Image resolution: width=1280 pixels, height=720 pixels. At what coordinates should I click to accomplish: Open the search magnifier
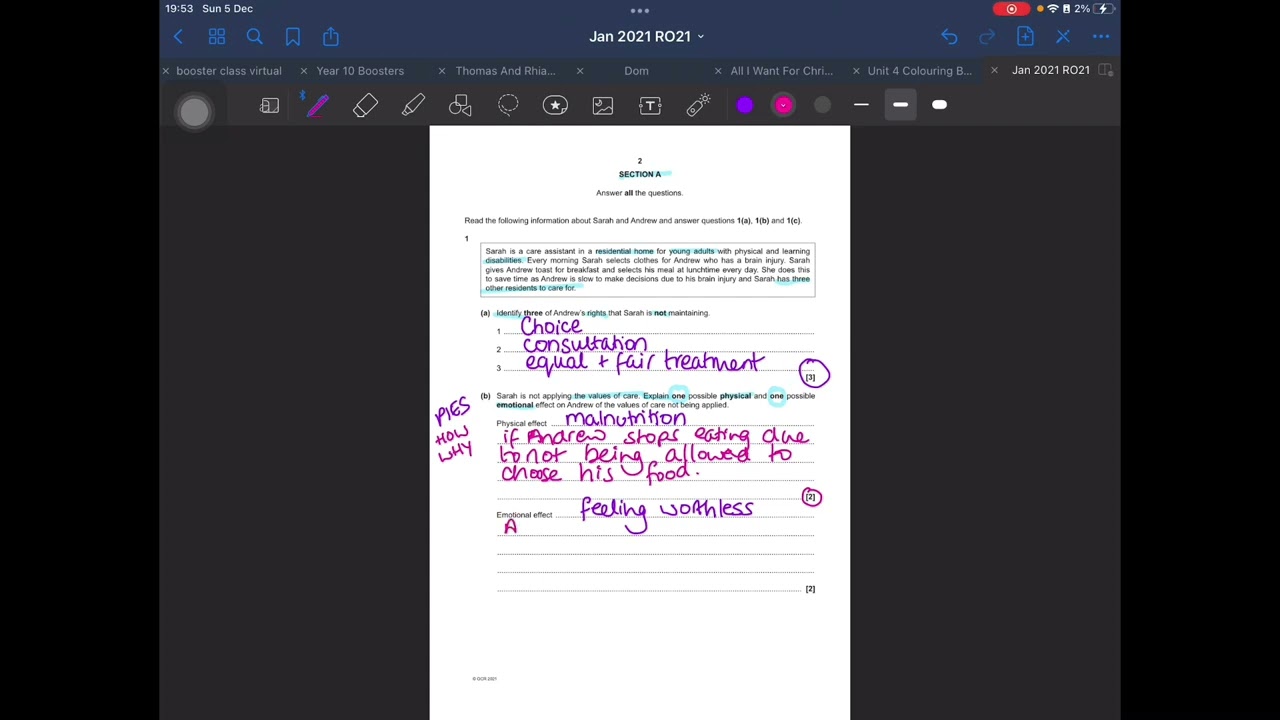[255, 37]
